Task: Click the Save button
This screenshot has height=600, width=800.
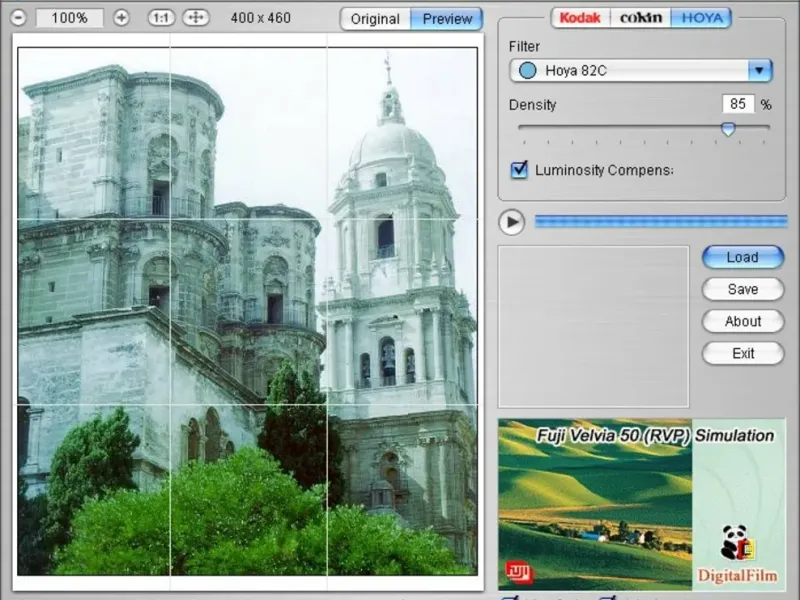Action: tap(742, 289)
